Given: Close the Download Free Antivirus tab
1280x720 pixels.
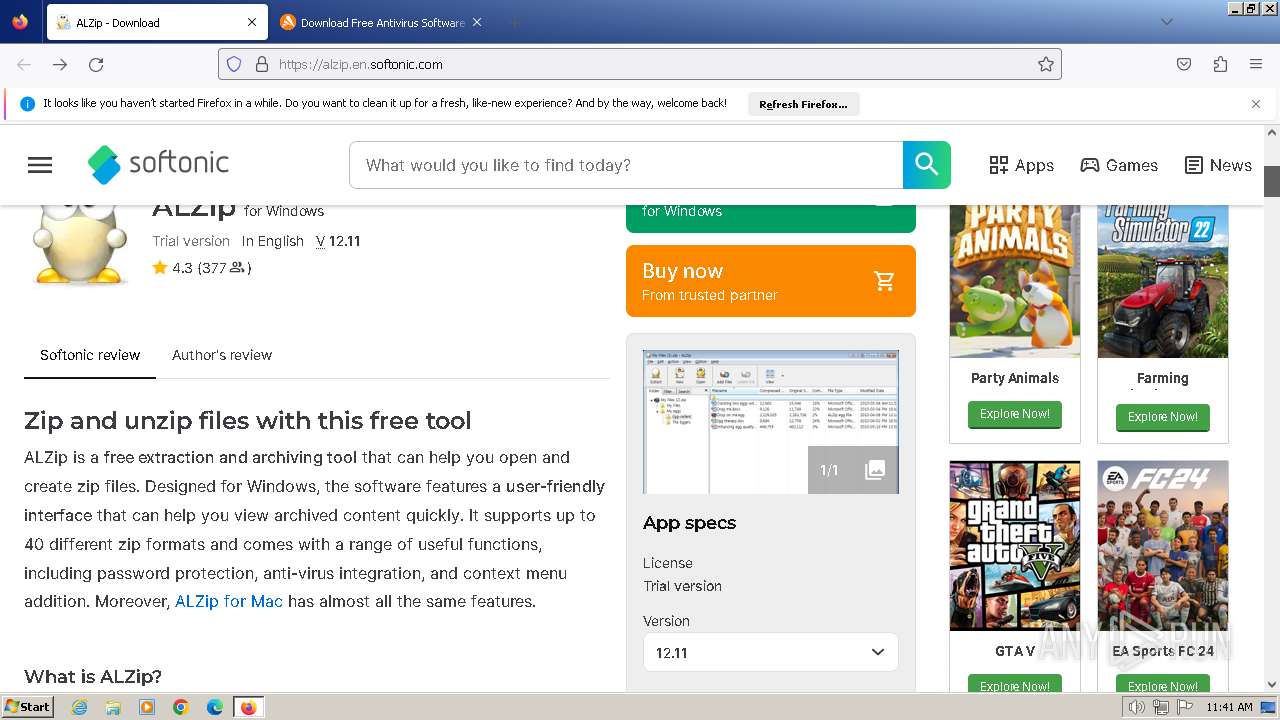Looking at the screenshot, I should coord(477,22).
